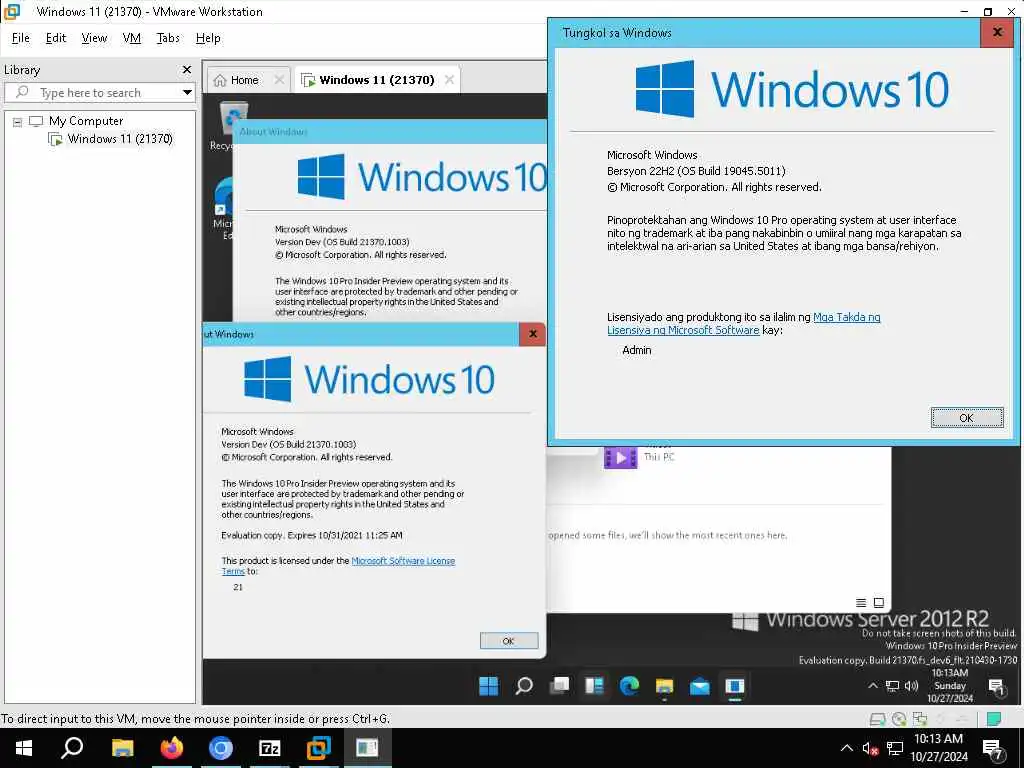Open 7-Zip from host taskbar

(x=270, y=748)
